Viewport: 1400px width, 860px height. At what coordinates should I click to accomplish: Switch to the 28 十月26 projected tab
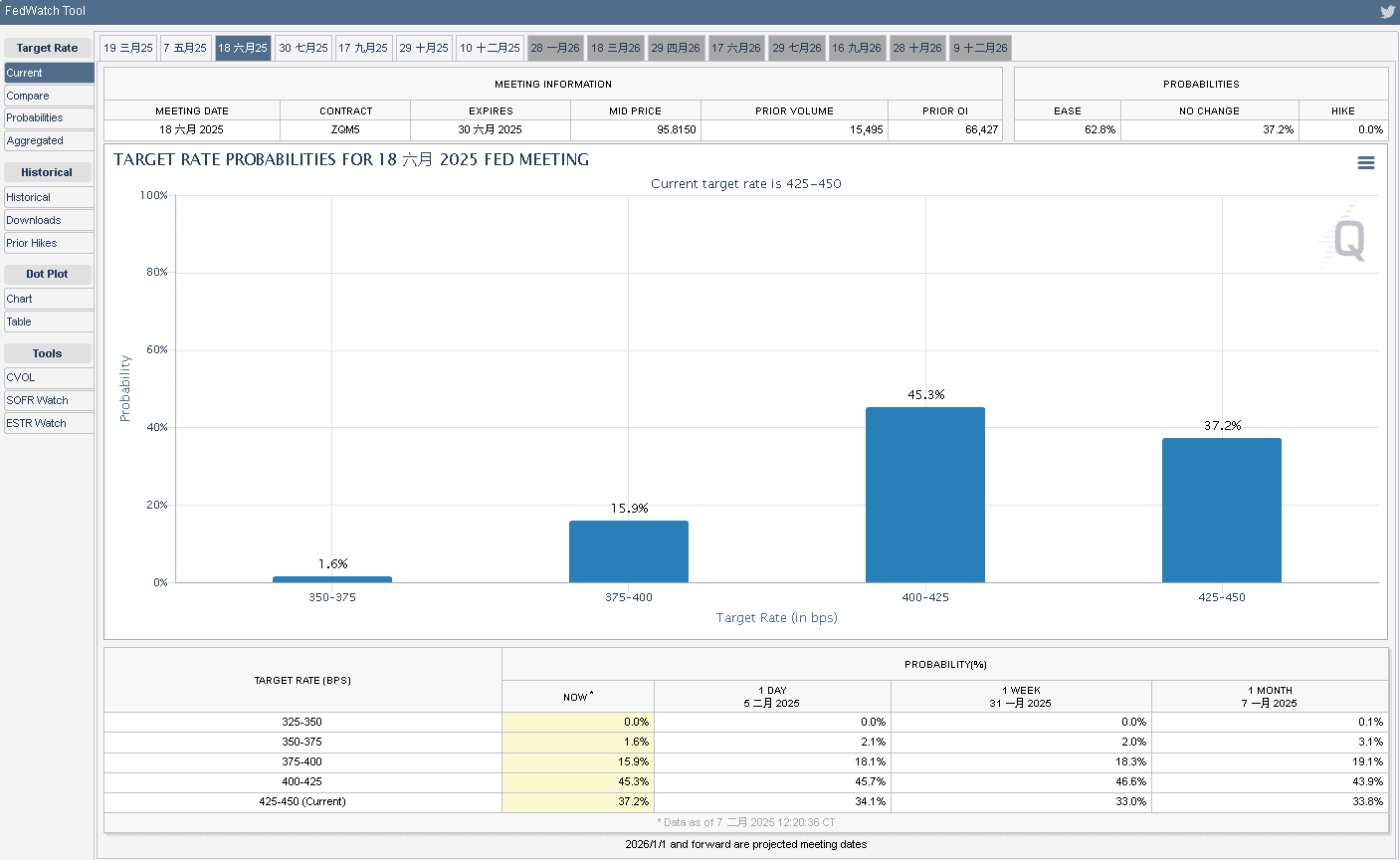[x=917, y=48]
